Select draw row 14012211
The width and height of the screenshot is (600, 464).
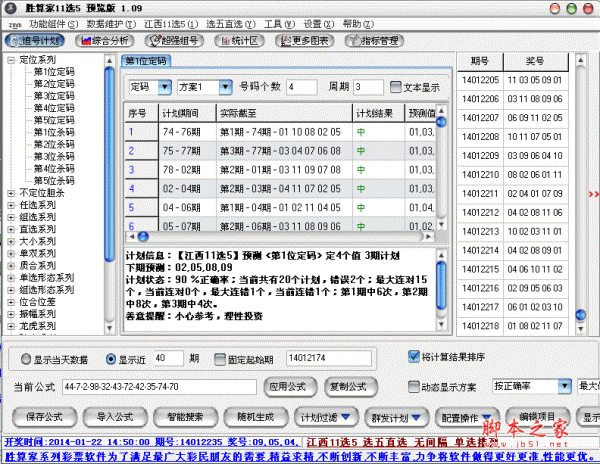(x=512, y=194)
